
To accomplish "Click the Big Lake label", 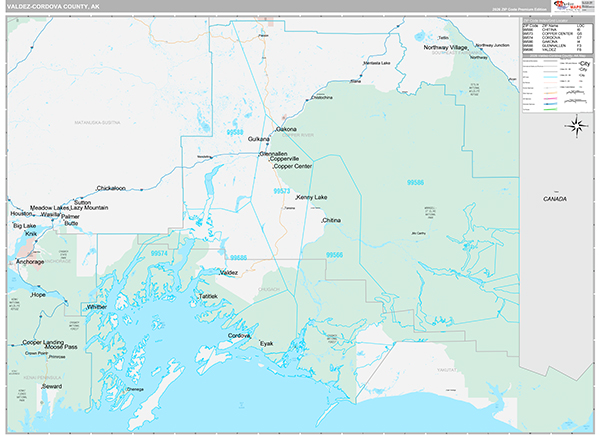I will point(24,226).
